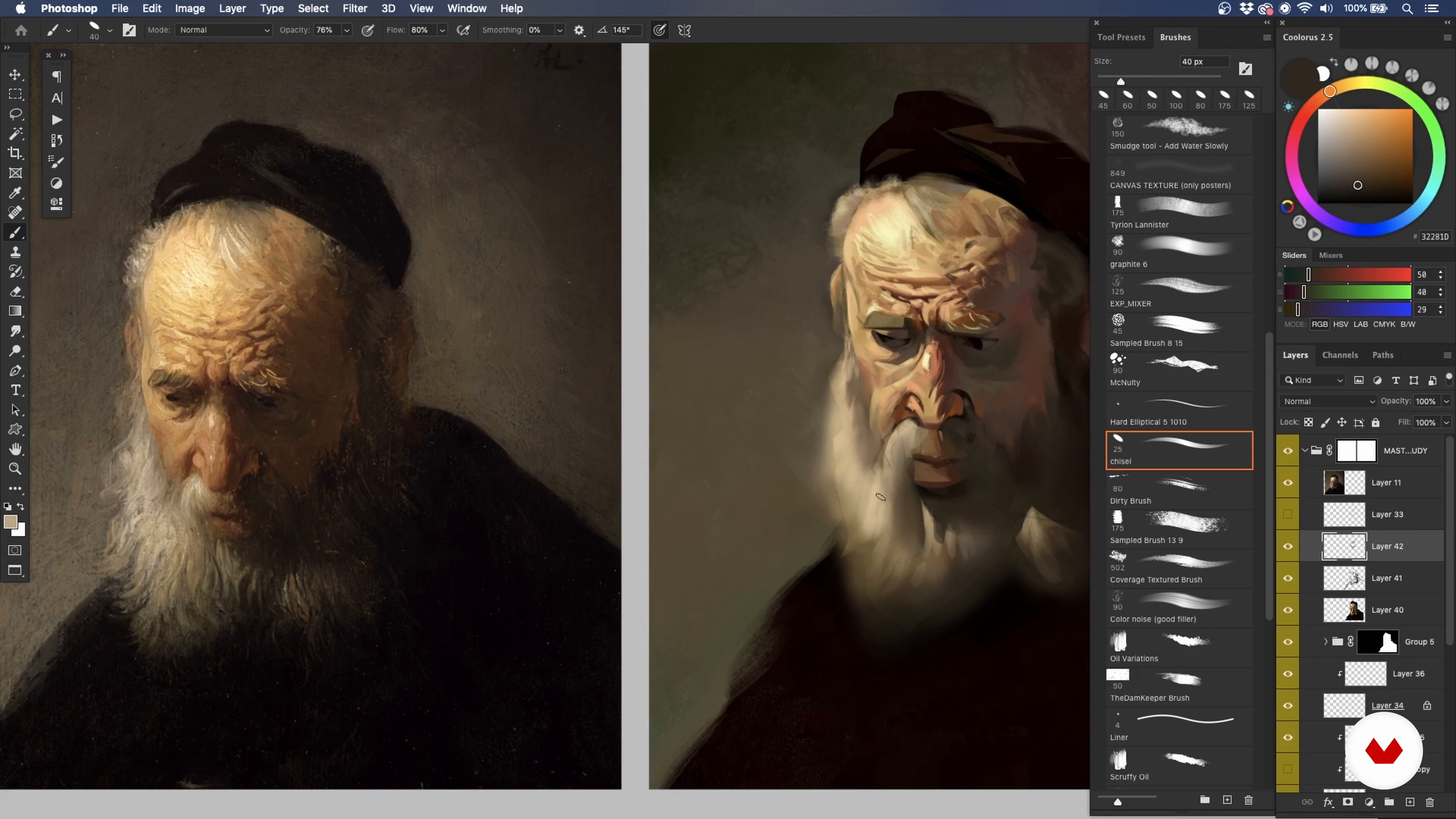Select the Lasso tool
The height and width of the screenshot is (819, 1456).
click(15, 114)
